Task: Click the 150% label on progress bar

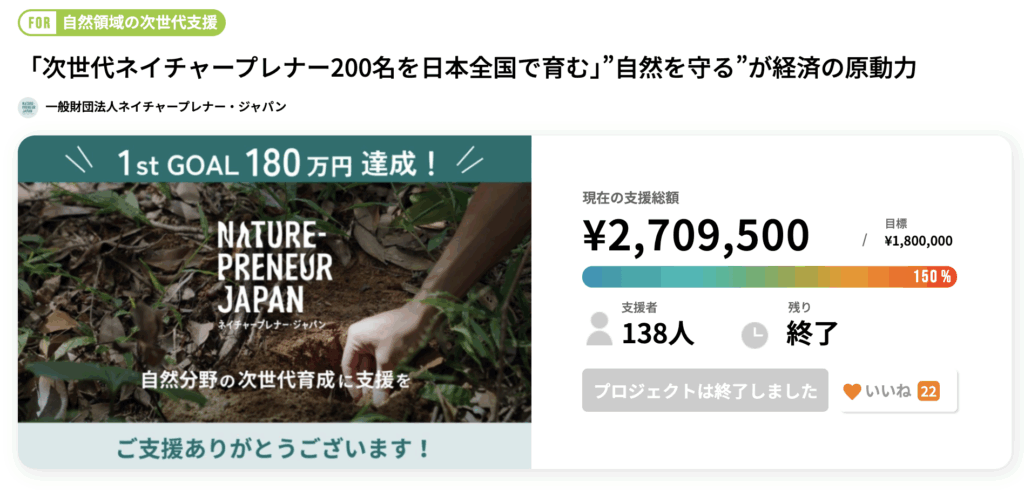Action: [932, 277]
